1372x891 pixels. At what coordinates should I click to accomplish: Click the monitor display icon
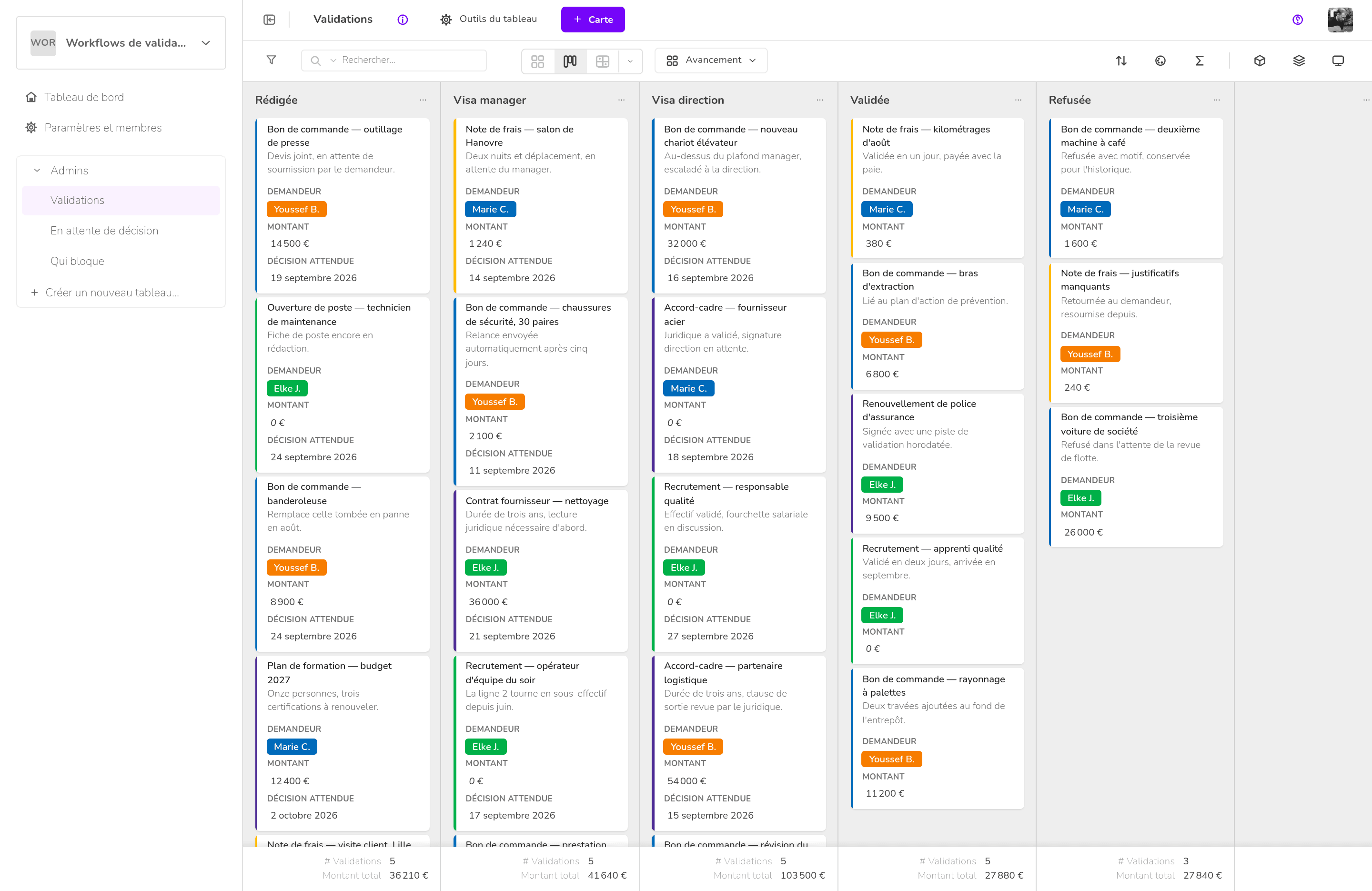point(1338,61)
